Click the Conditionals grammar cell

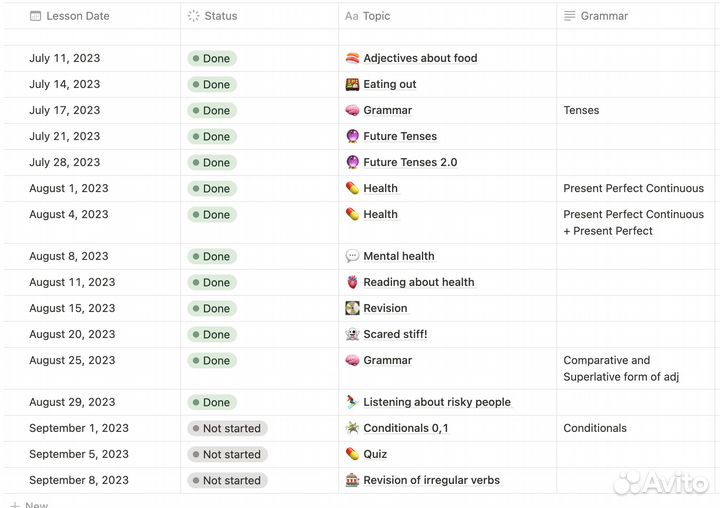(595, 428)
